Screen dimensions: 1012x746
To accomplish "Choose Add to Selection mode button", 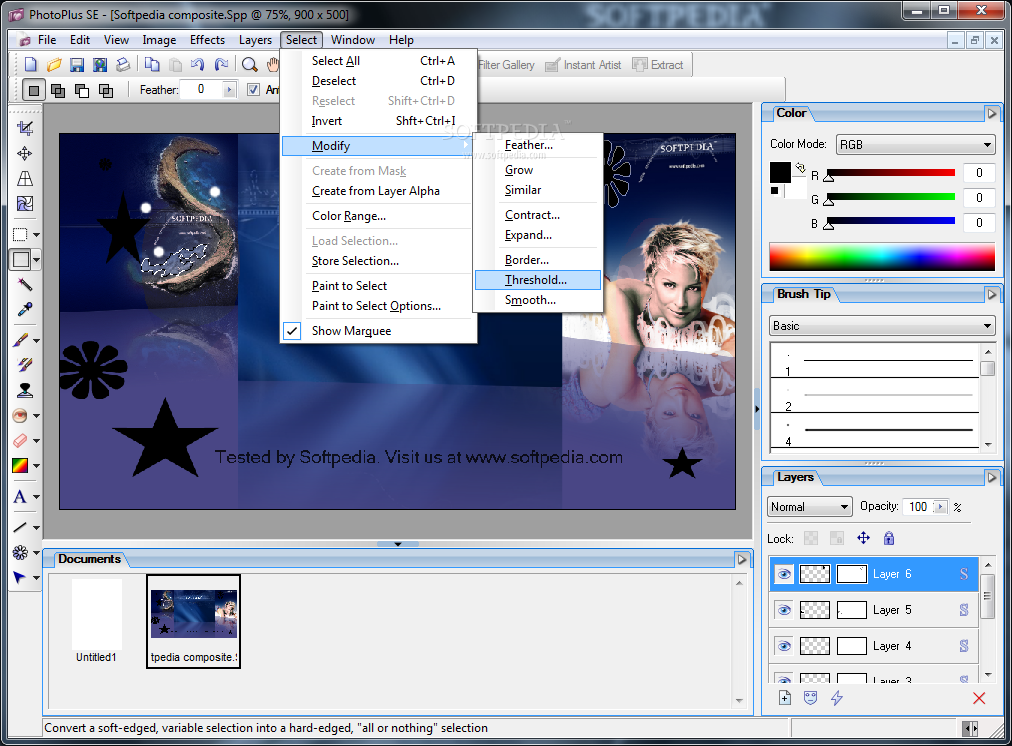I will (x=58, y=90).
